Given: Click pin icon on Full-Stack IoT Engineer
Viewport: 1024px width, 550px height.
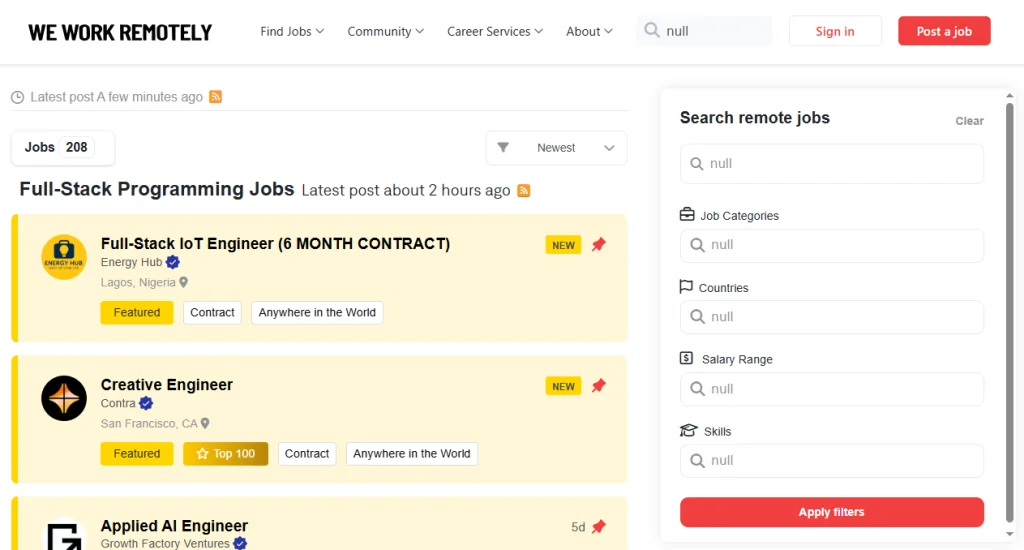Looking at the screenshot, I should (x=599, y=244).
